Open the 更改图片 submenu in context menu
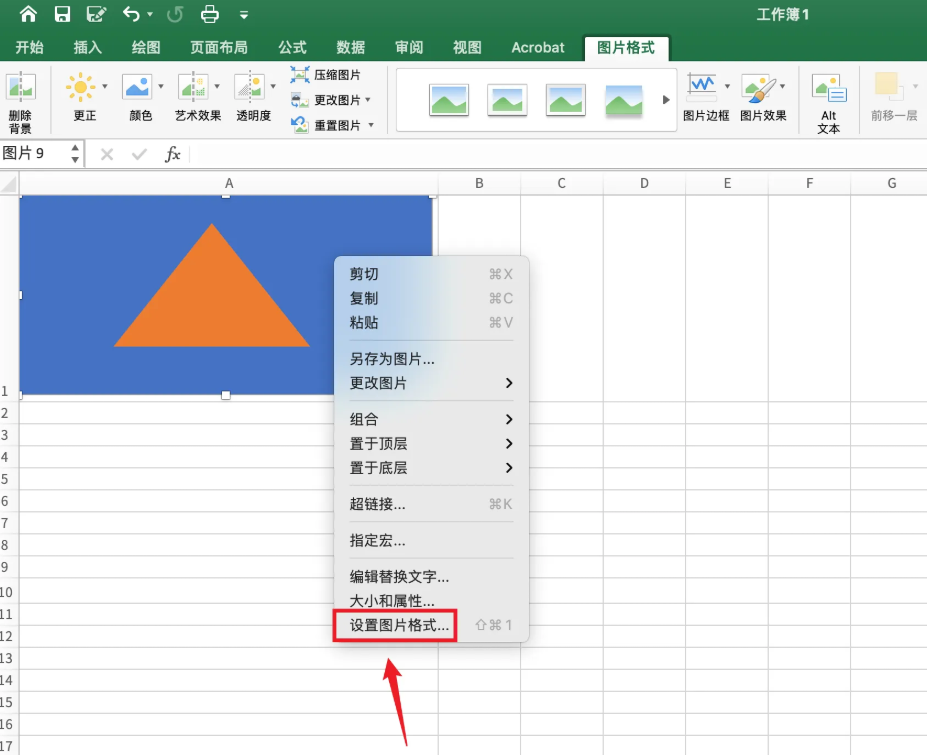 tap(431, 383)
